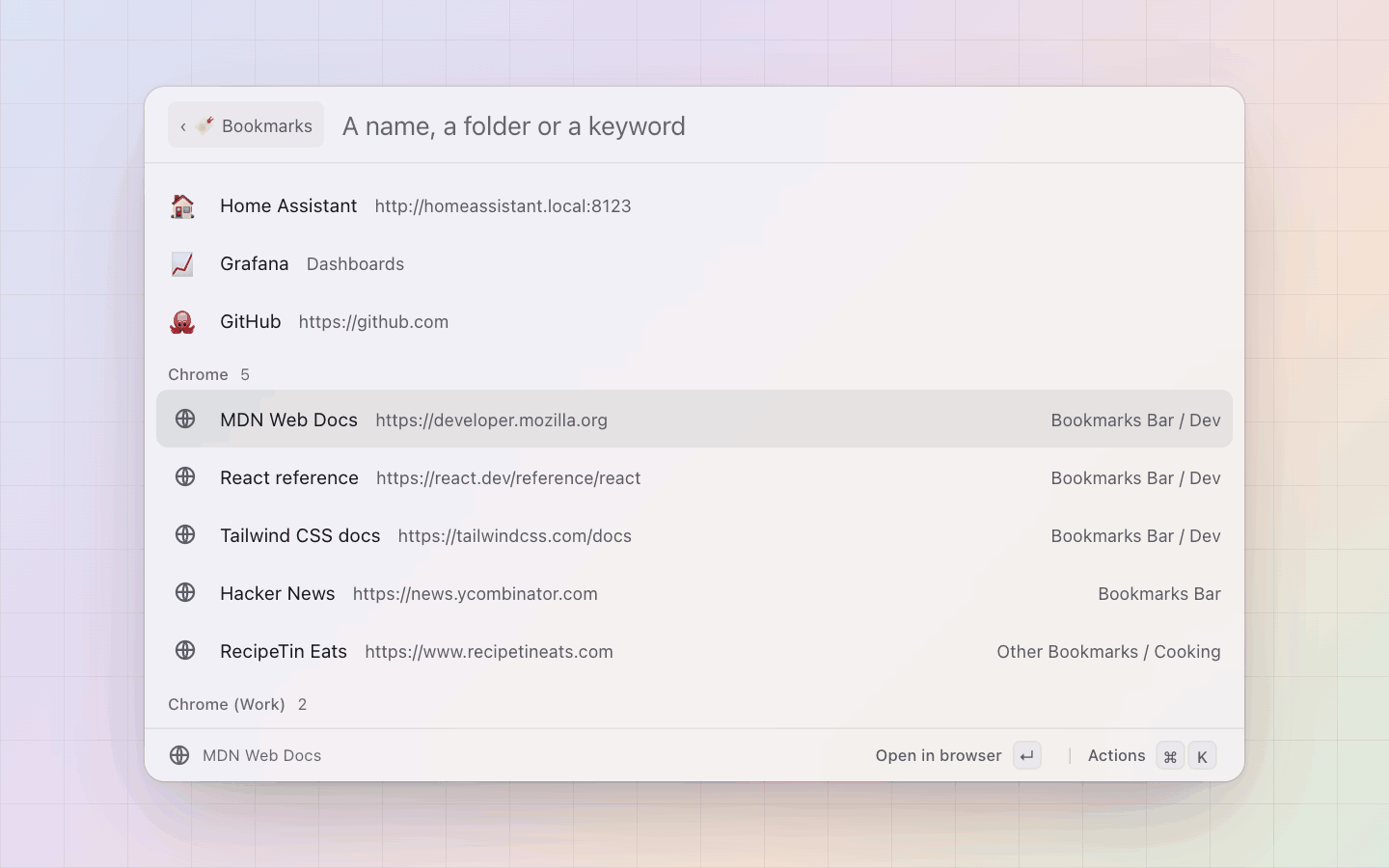Viewport: 1389px width, 868px height.
Task: Click the Chrome (Work) 2 section header
Action: (x=237, y=704)
